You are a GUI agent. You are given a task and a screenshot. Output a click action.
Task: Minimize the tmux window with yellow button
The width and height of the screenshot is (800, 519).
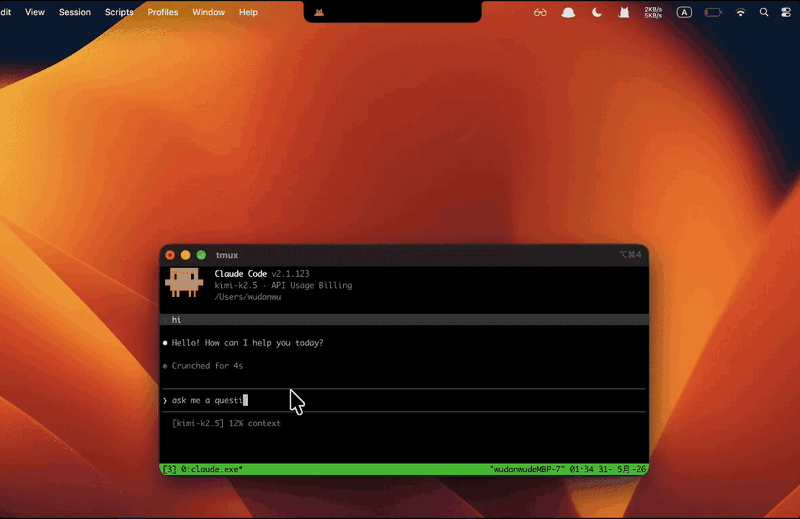(x=186, y=255)
